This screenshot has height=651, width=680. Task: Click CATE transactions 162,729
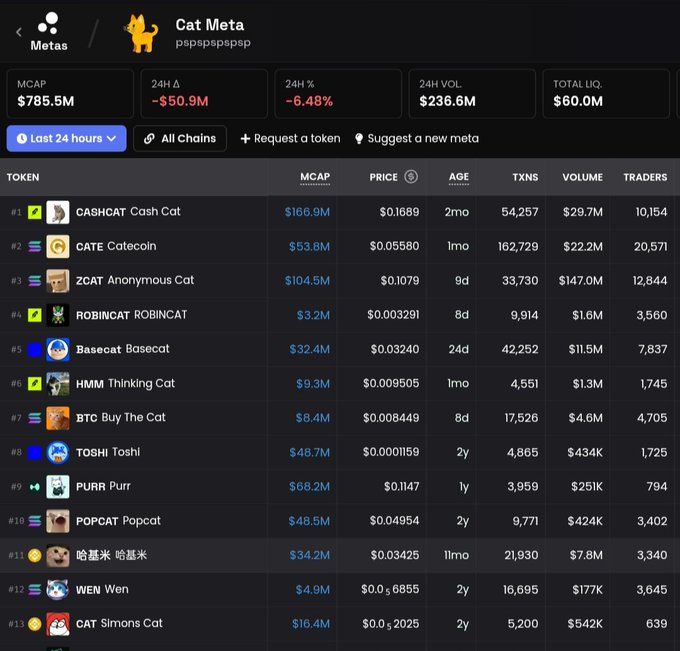(518, 246)
